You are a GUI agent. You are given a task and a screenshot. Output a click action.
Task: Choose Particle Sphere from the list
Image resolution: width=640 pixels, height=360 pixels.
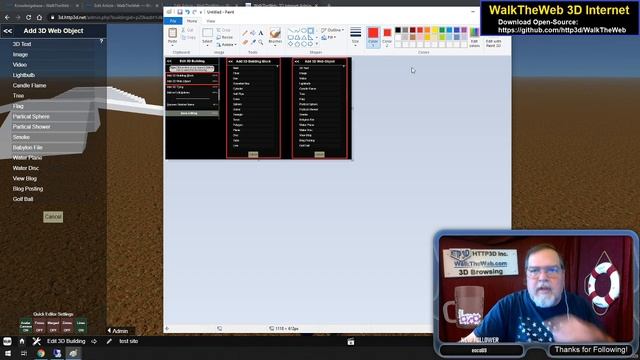(31, 116)
